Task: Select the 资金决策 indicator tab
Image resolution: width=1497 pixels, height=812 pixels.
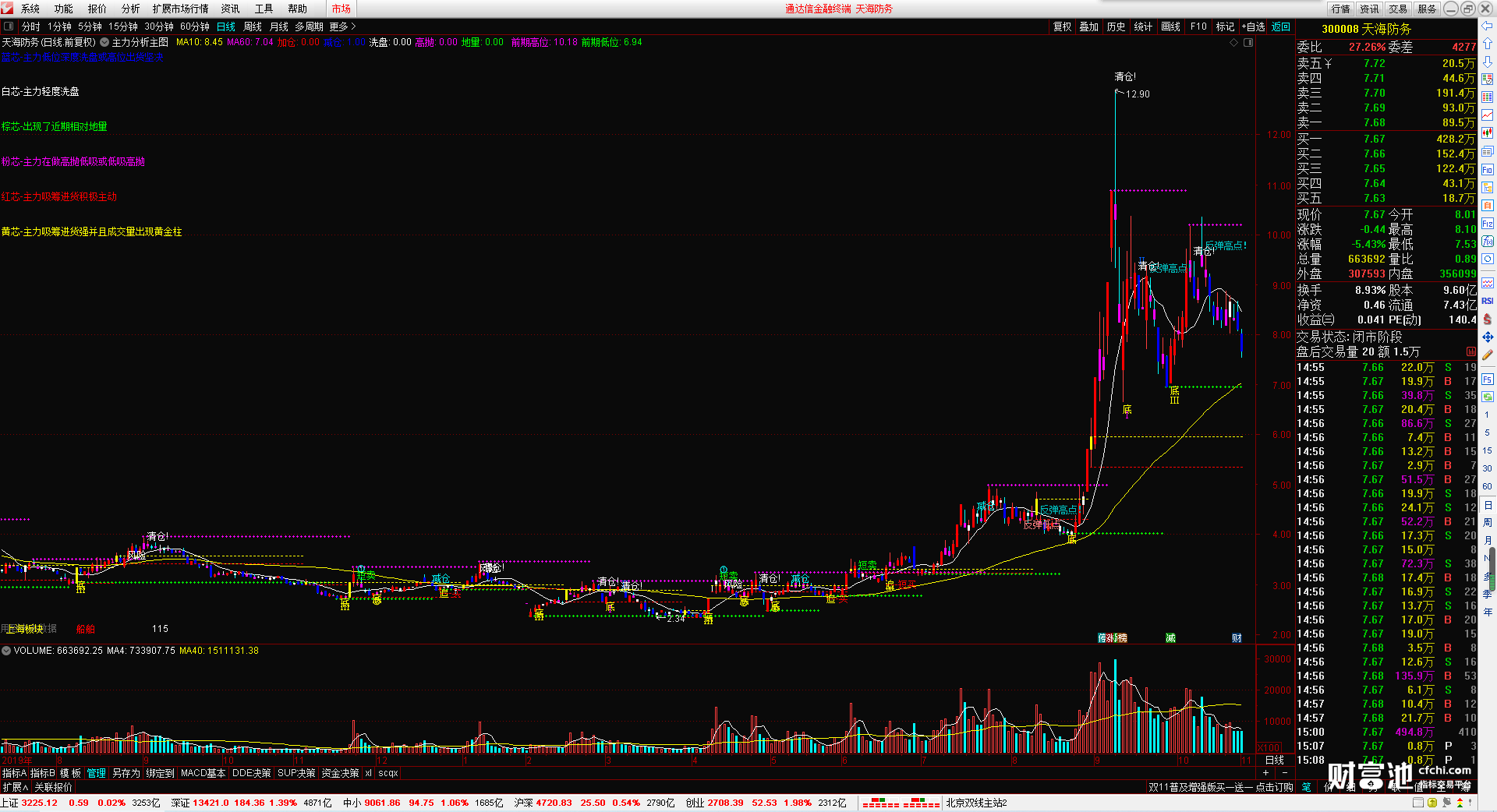Action: pyautogui.click(x=340, y=773)
